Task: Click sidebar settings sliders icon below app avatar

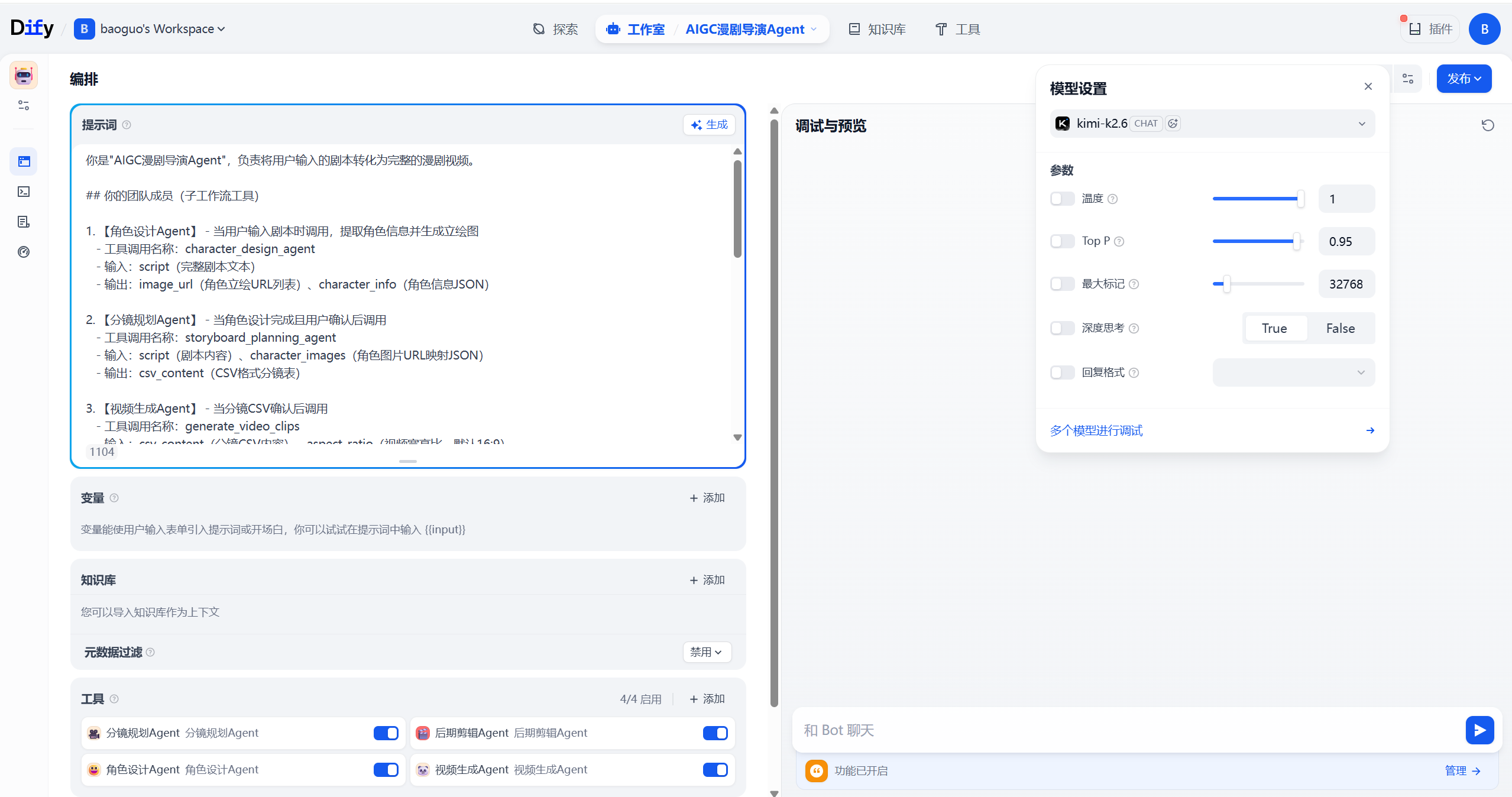Action: (24, 105)
